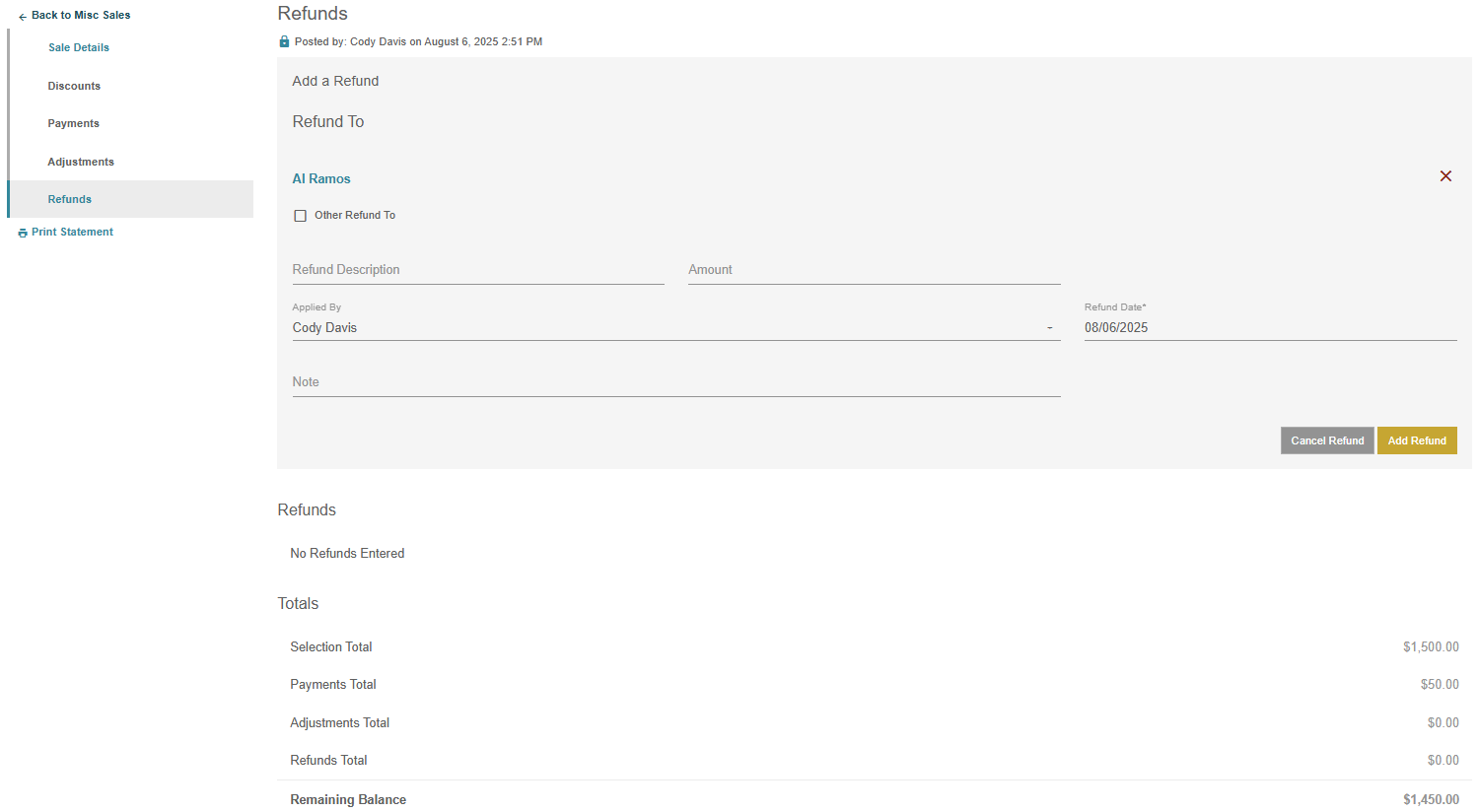Image resolution: width=1478 pixels, height=812 pixels.
Task: Open the Al Ramos customer link
Action: click(x=321, y=178)
